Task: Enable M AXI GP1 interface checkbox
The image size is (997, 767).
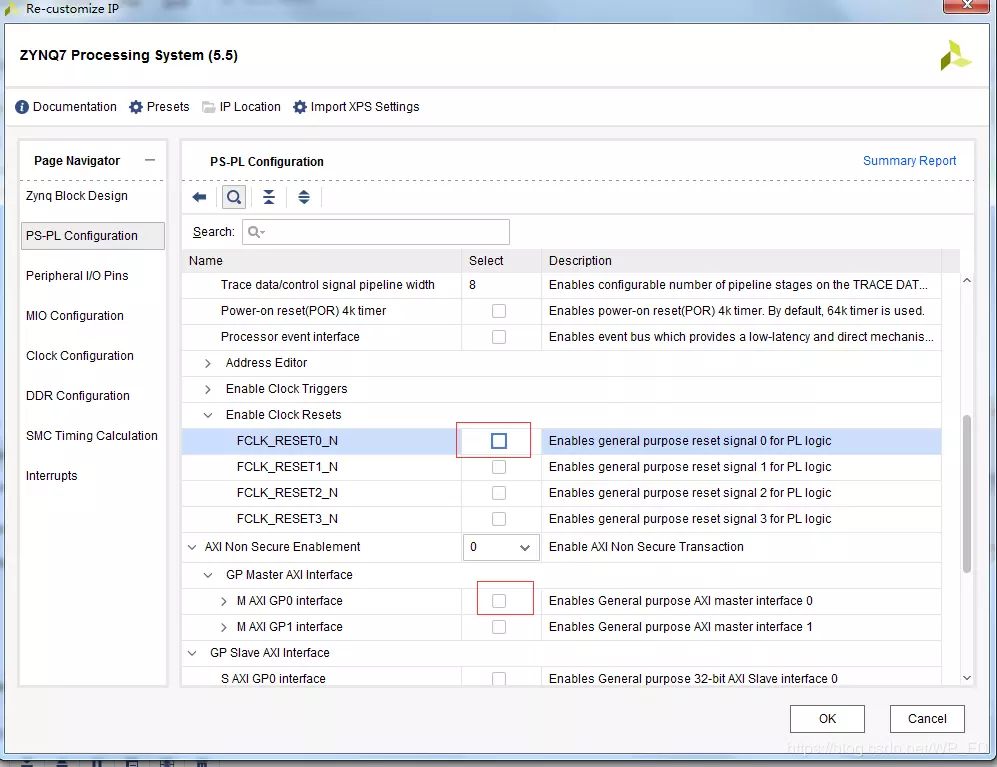Action: click(499, 627)
